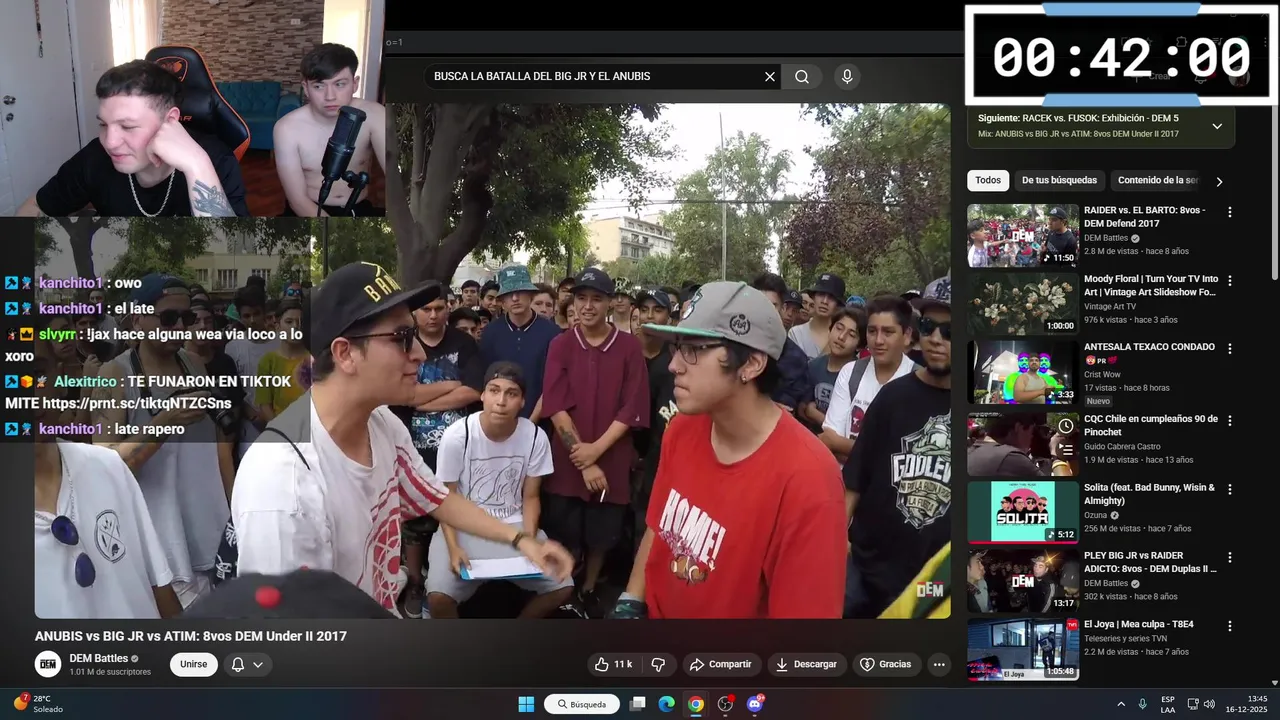The width and height of the screenshot is (1280, 720).
Task: Open the volume speaker icon in tray
Action: [x=1208, y=704]
